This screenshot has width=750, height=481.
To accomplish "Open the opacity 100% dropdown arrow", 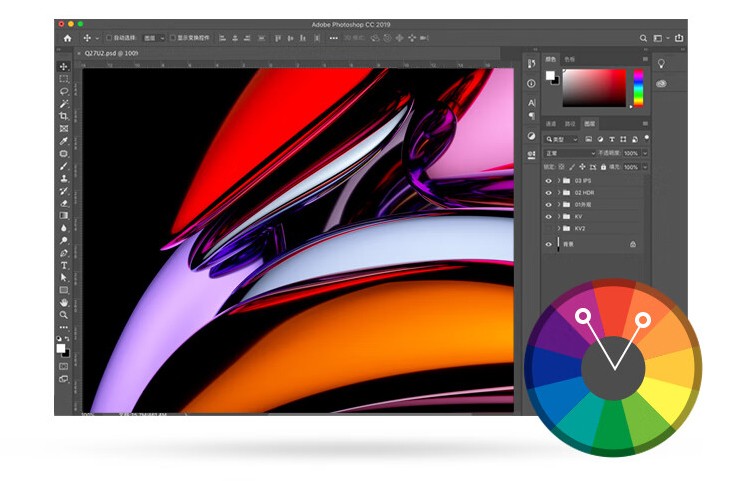I will (645, 153).
